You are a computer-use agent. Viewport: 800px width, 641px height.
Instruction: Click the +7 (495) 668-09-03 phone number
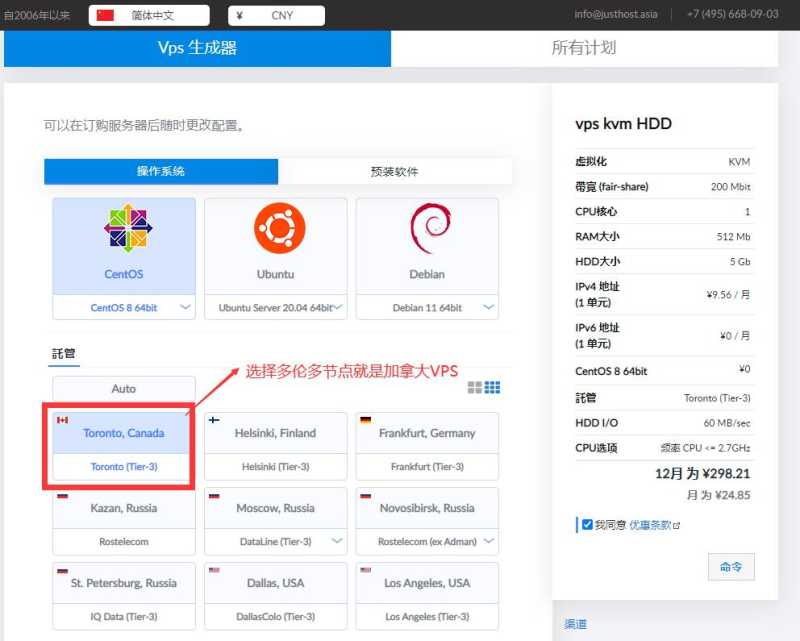point(733,14)
